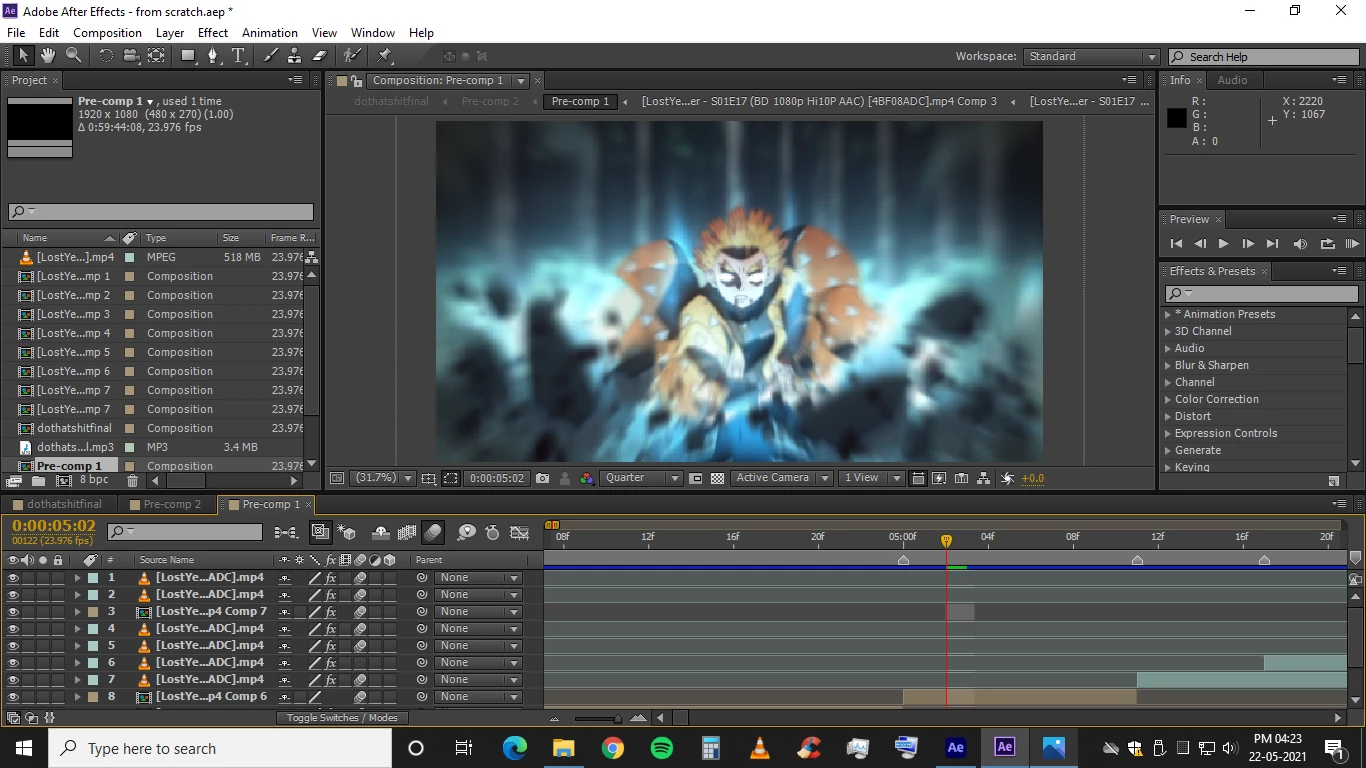Toggle Transparency Grid in viewer

[x=717, y=478]
